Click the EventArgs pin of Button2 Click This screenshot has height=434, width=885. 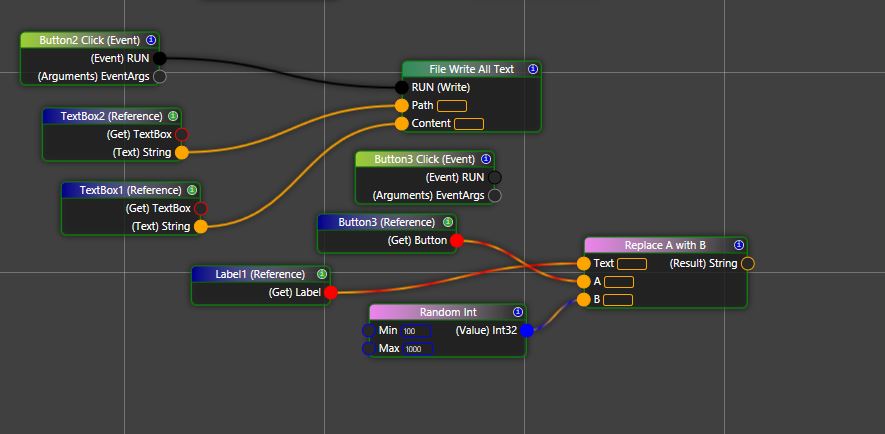(x=160, y=76)
